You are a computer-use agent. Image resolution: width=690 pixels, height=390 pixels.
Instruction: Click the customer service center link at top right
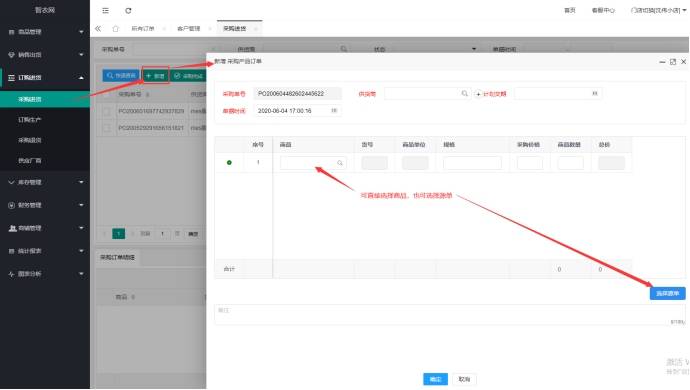pos(603,11)
